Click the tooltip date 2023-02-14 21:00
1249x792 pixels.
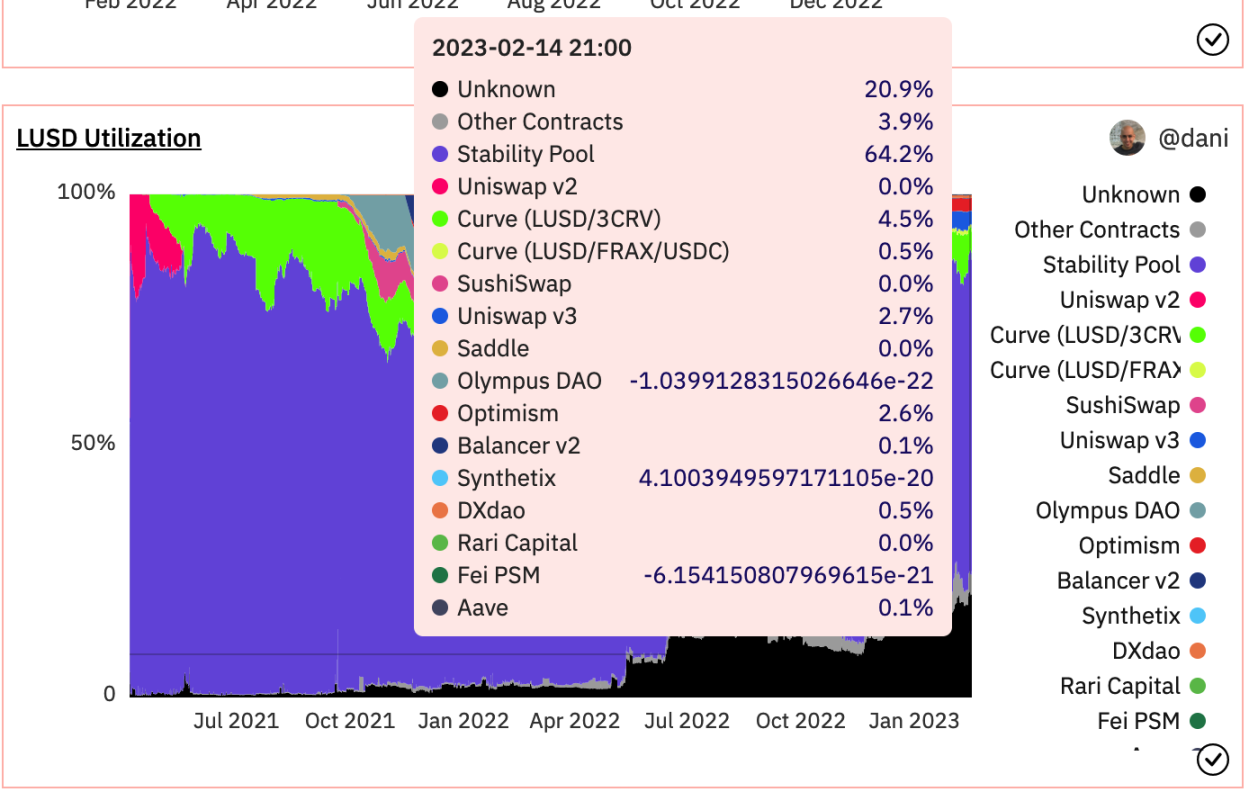(531, 48)
